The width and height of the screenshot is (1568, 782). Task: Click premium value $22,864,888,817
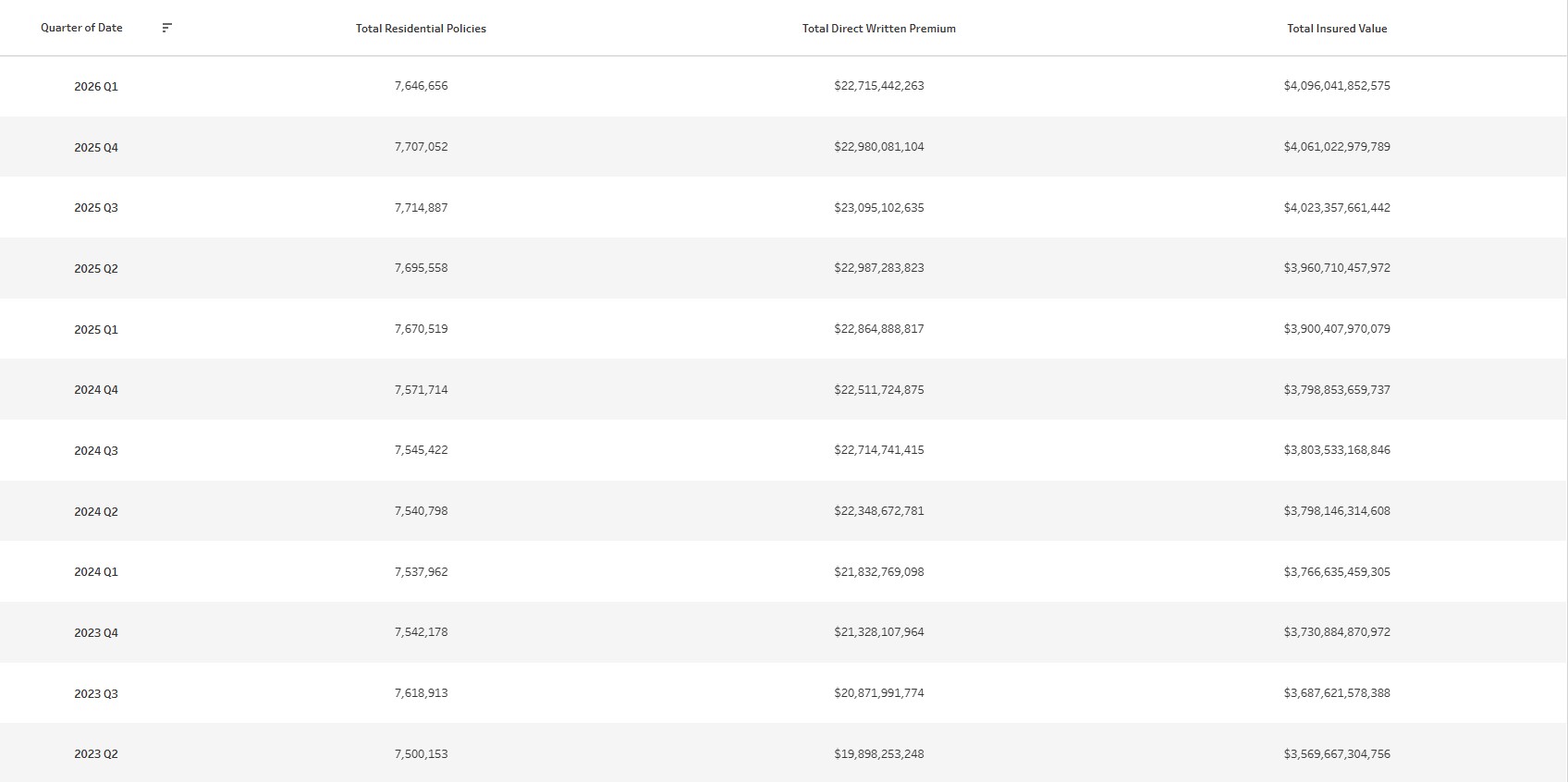879,329
